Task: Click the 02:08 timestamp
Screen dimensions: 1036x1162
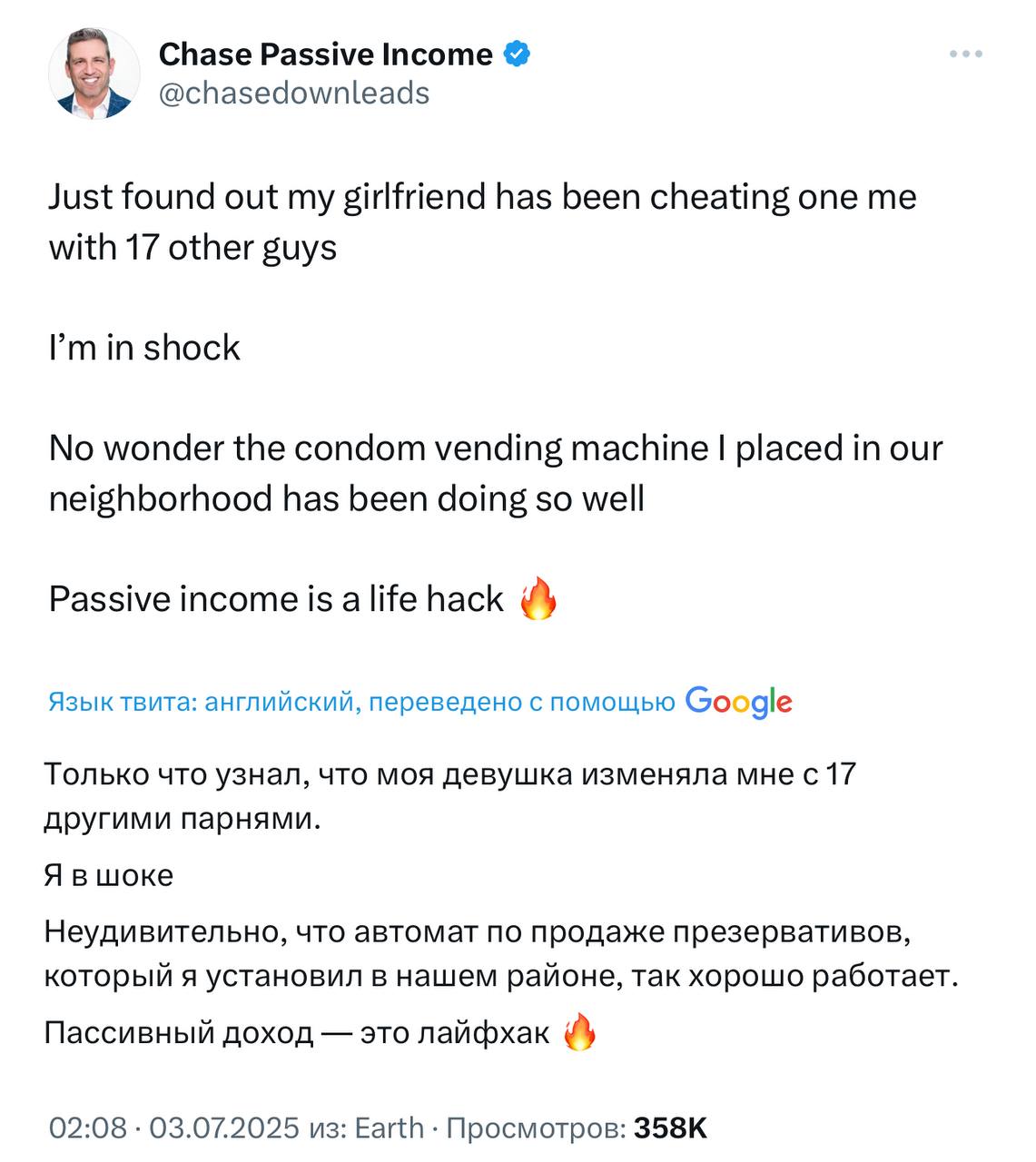Action: click(x=87, y=1128)
